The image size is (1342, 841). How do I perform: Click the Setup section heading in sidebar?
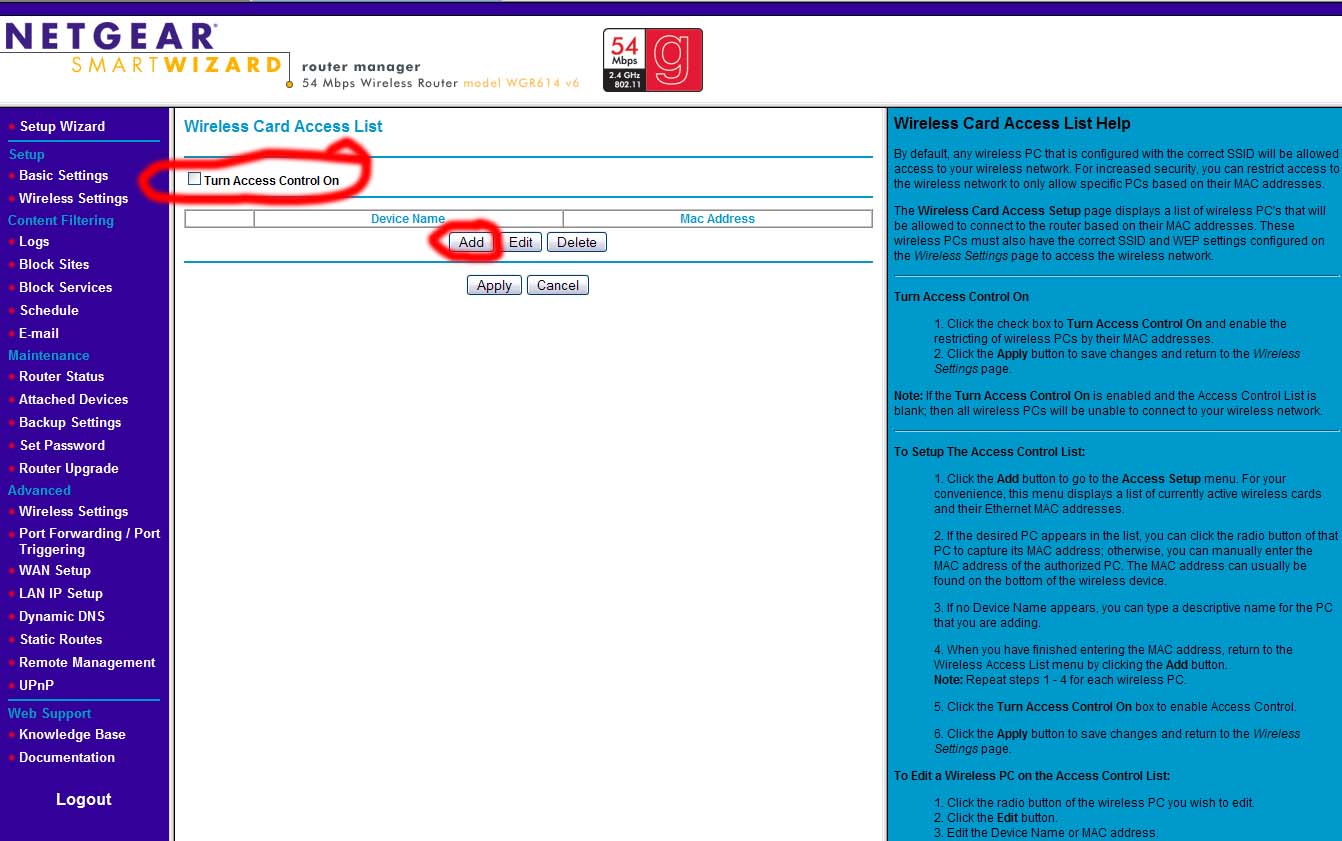(x=27, y=154)
